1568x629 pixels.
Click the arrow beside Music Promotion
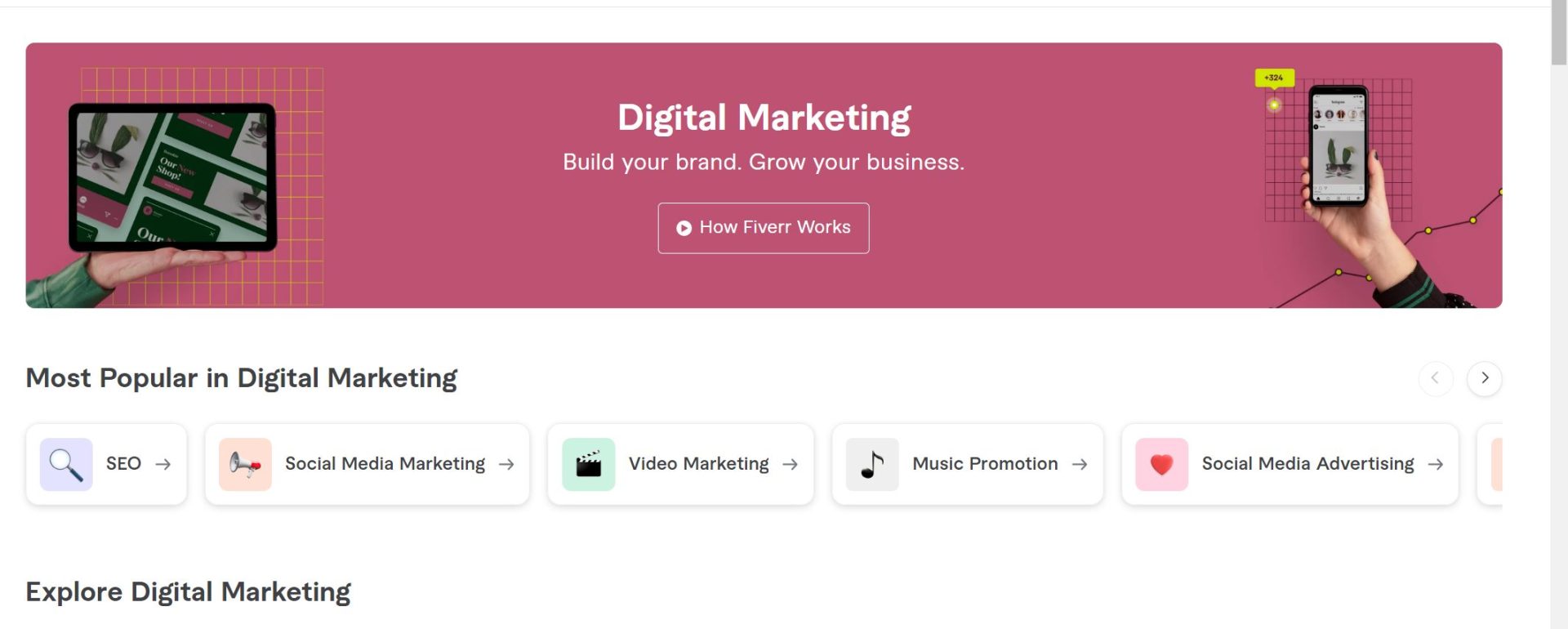click(x=1080, y=464)
